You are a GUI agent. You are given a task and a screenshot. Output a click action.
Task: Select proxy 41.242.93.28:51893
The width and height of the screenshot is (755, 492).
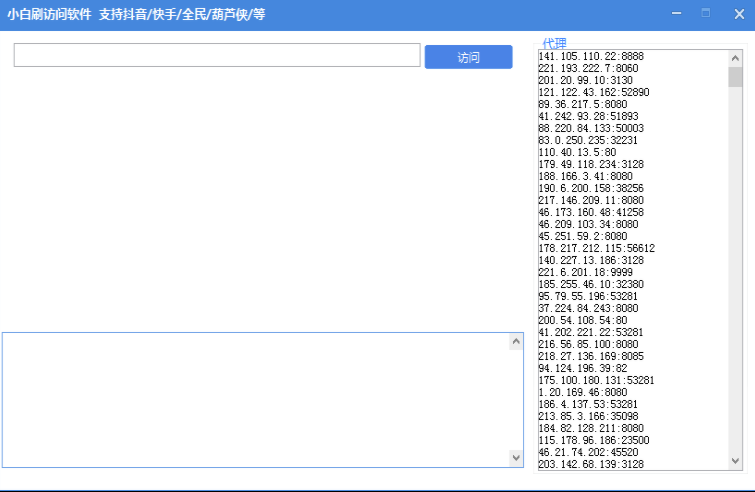pyautogui.click(x=588, y=117)
